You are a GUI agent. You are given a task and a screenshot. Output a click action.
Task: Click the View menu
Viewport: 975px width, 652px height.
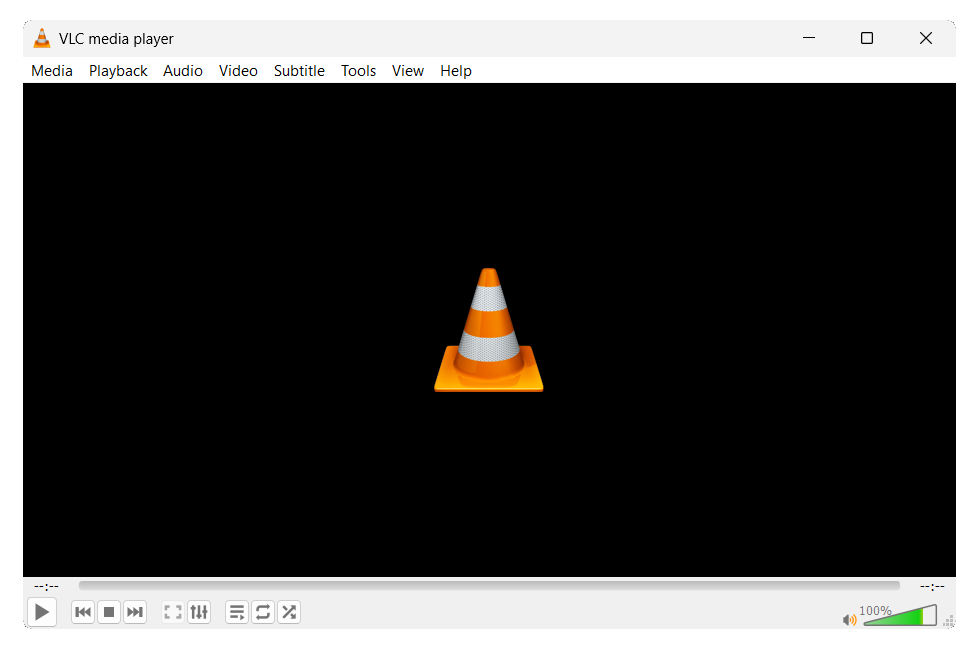[x=408, y=71]
